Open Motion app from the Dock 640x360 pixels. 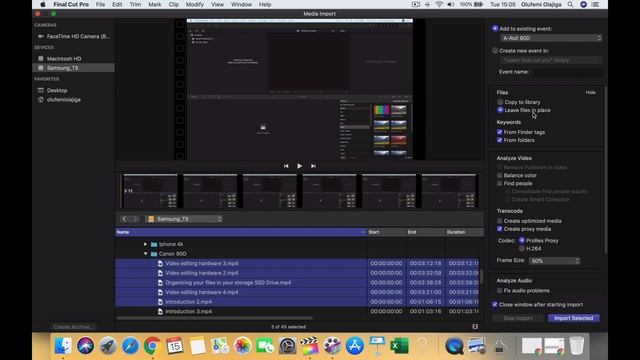pos(332,346)
